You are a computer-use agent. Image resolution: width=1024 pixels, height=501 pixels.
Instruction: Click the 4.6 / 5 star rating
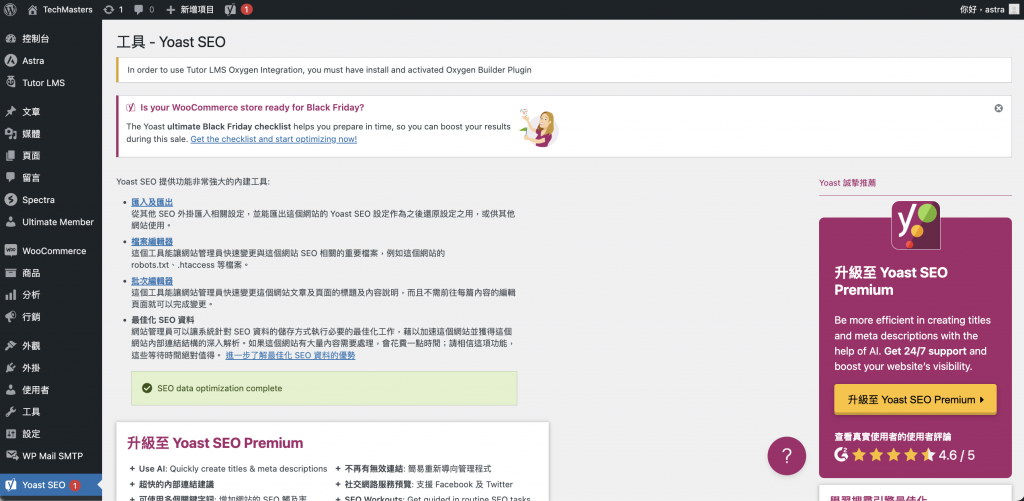click(x=904, y=455)
